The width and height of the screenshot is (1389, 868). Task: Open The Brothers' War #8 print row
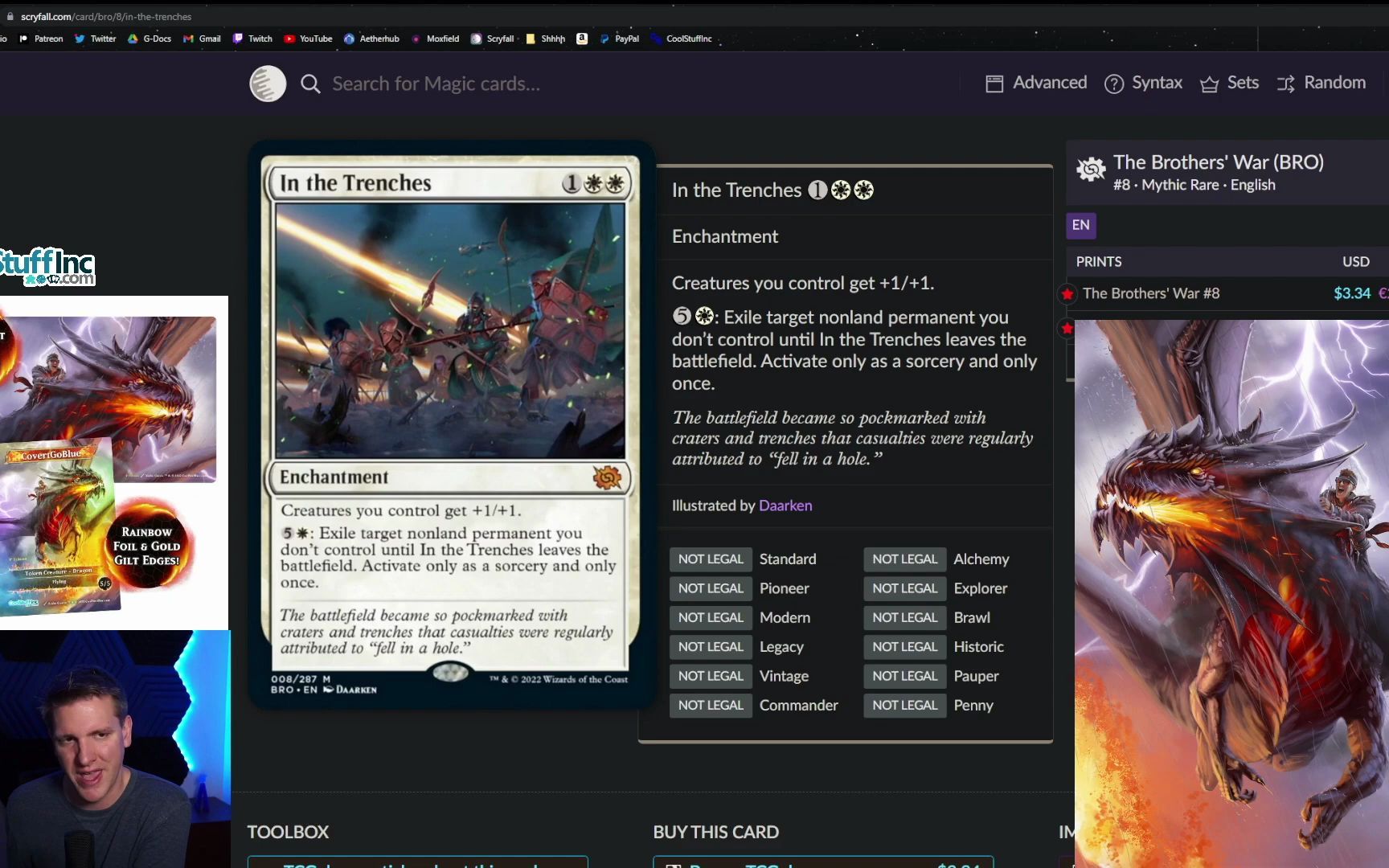pyautogui.click(x=1151, y=293)
